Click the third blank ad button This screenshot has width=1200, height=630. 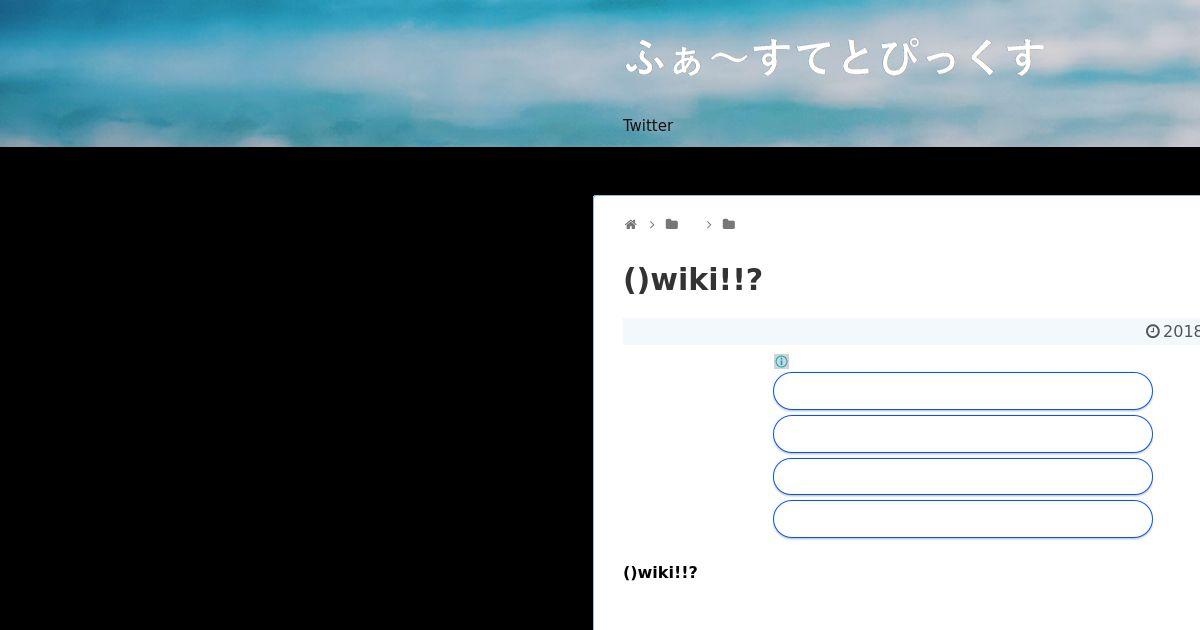963,476
